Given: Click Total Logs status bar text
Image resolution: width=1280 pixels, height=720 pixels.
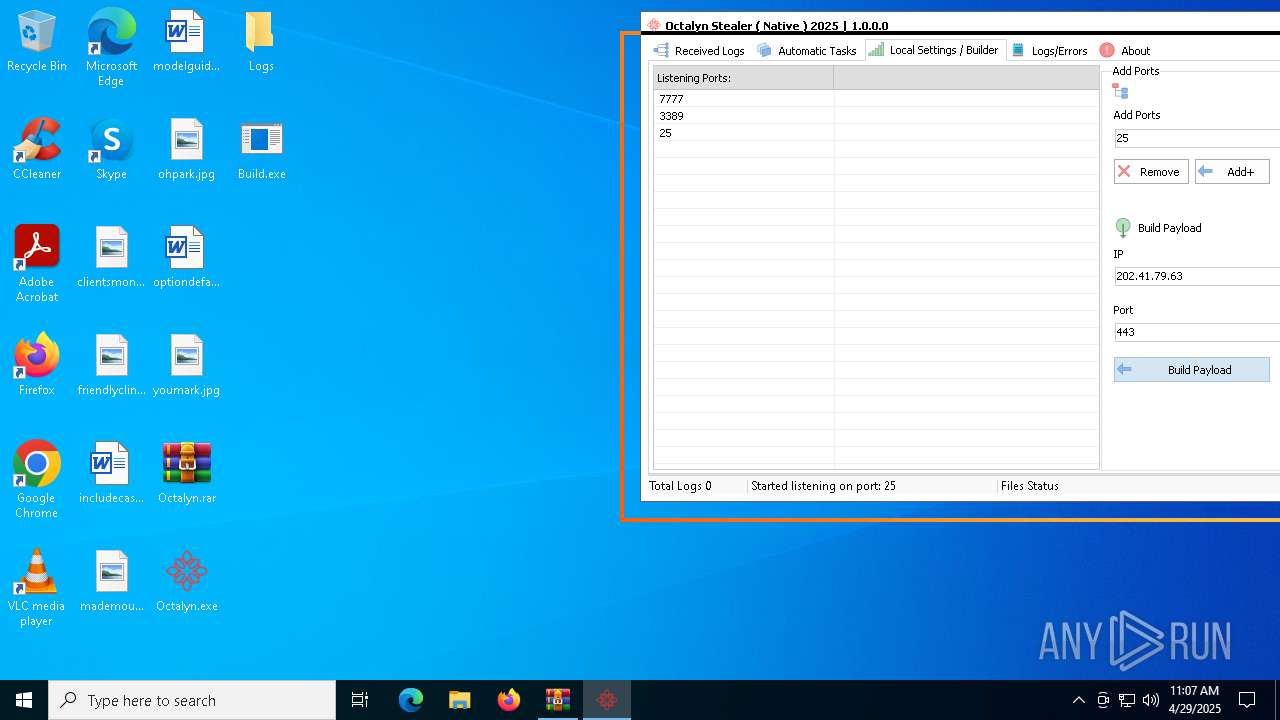Looking at the screenshot, I should [680, 486].
